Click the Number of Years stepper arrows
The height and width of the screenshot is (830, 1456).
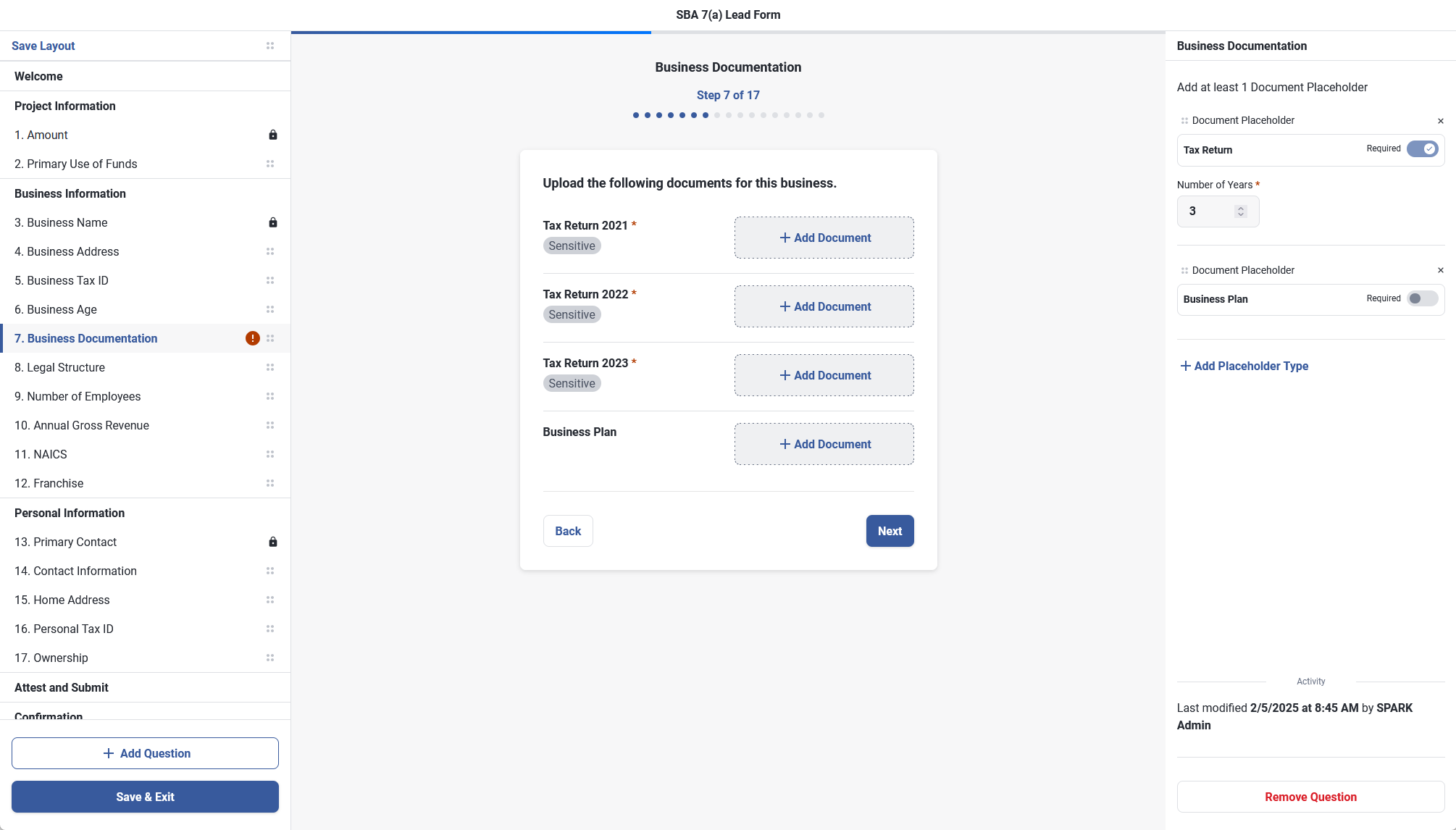pyautogui.click(x=1240, y=211)
